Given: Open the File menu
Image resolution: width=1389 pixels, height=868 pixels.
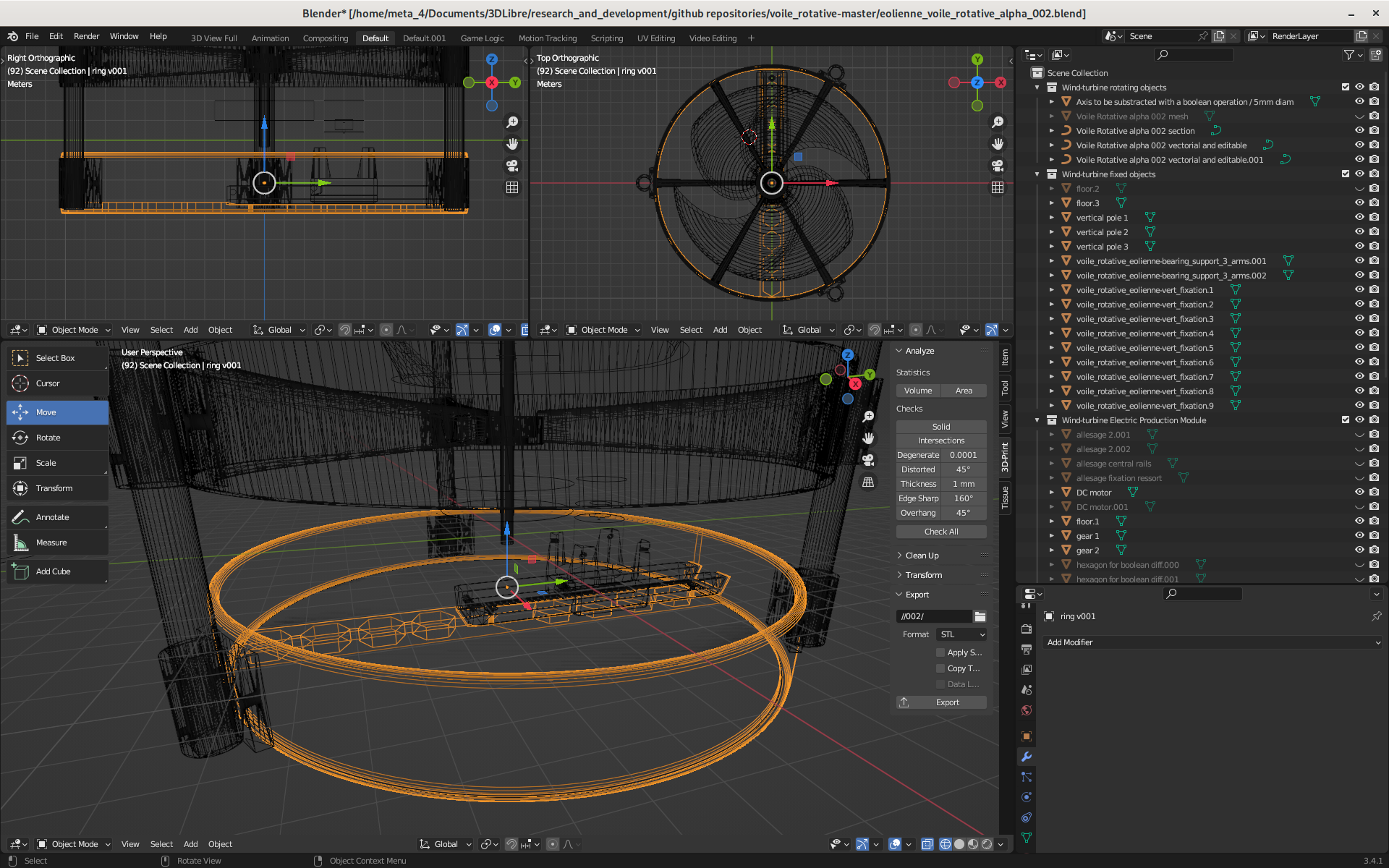Looking at the screenshot, I should click(x=32, y=36).
